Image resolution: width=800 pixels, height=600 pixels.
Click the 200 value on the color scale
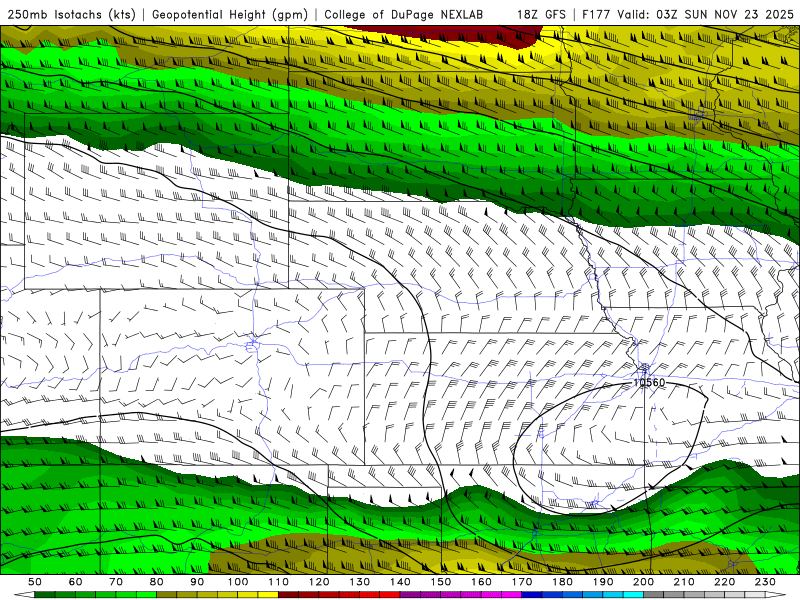(644, 582)
